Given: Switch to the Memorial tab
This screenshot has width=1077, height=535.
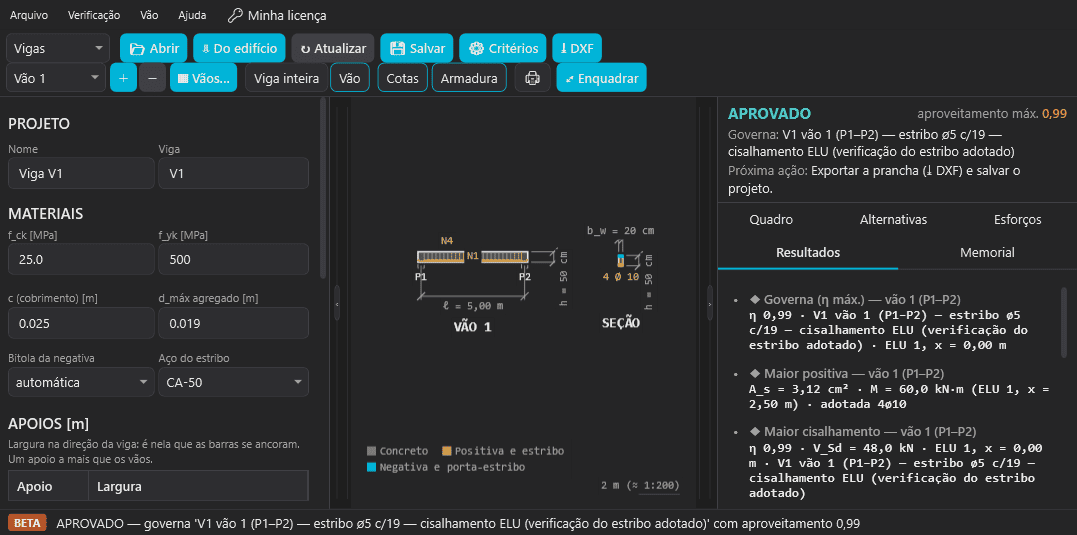Looking at the screenshot, I should tap(987, 253).
